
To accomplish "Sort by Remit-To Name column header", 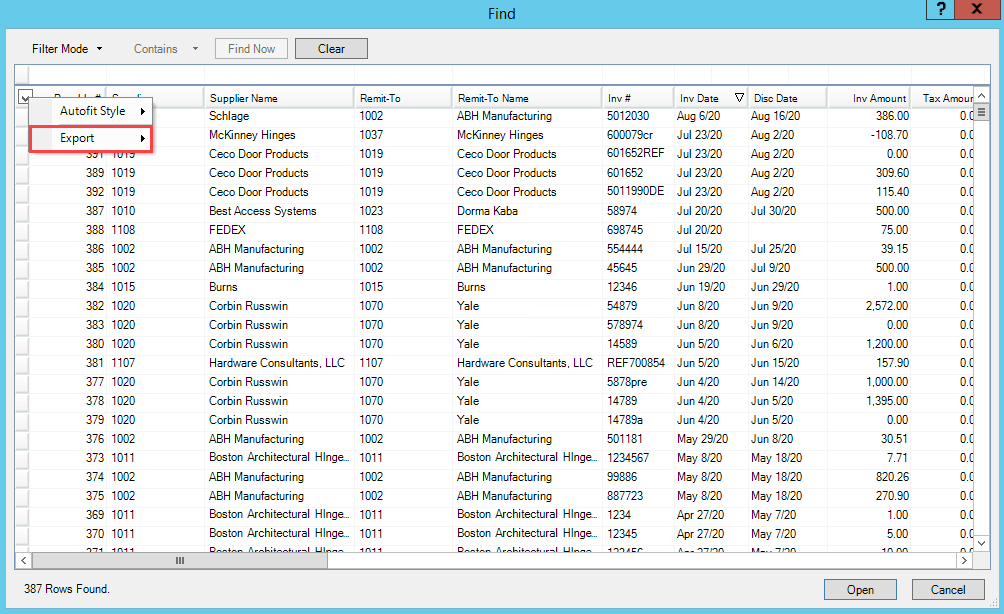I will 526,98.
